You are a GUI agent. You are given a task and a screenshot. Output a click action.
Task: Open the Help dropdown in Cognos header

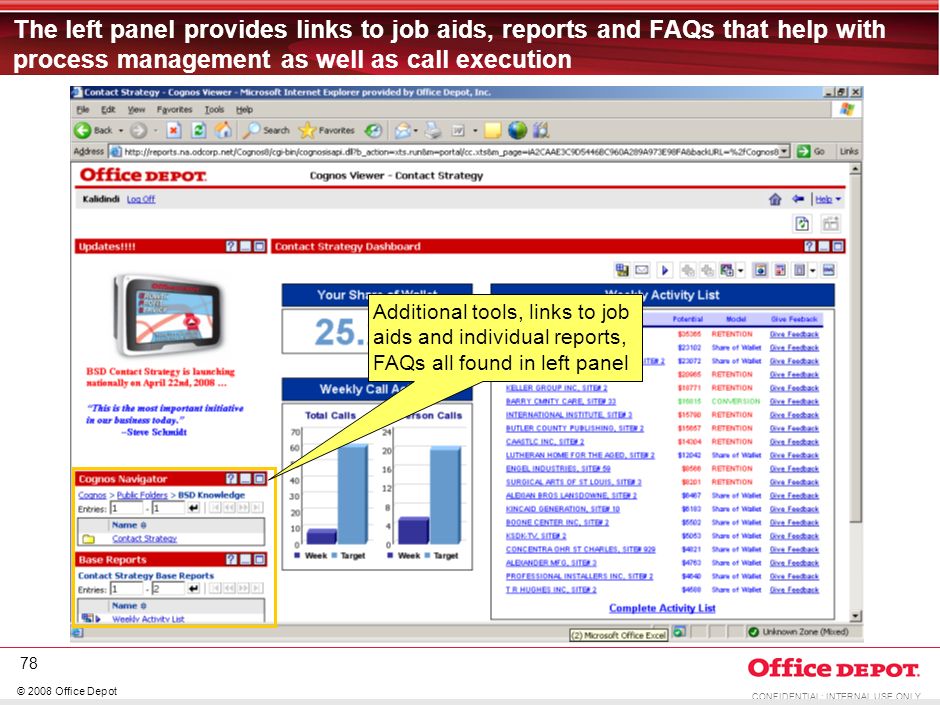pos(838,199)
